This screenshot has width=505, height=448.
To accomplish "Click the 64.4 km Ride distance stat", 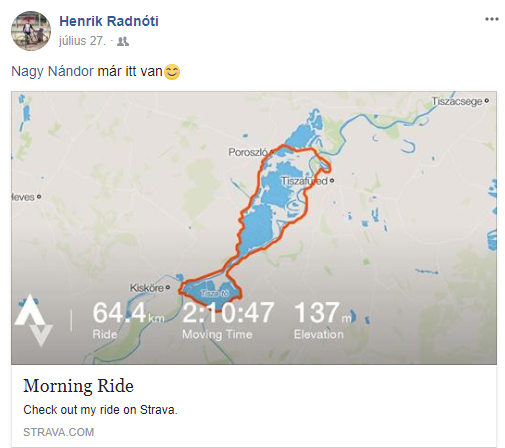I will pyautogui.click(x=128, y=320).
